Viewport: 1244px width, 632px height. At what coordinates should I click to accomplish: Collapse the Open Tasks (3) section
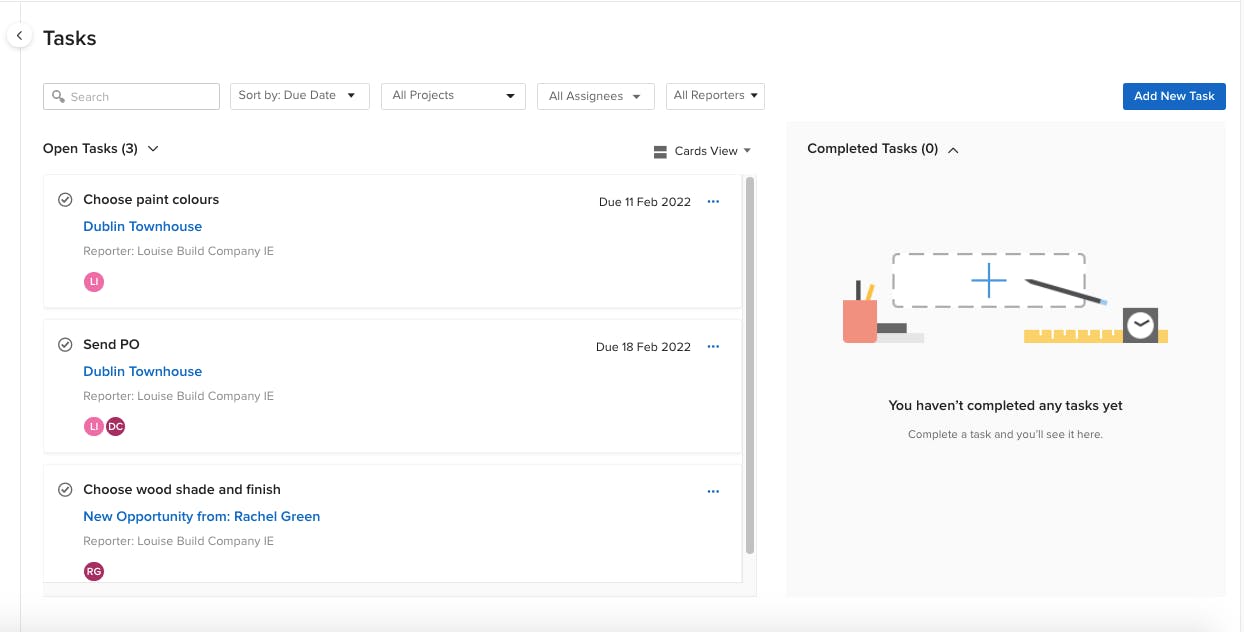point(153,149)
